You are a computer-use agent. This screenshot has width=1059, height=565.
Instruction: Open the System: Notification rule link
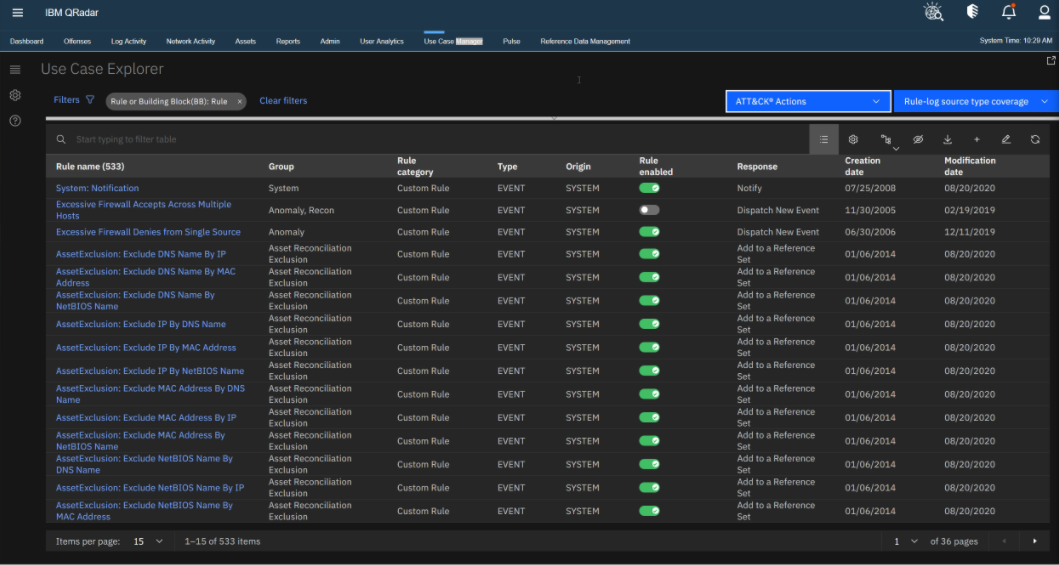[97, 188]
